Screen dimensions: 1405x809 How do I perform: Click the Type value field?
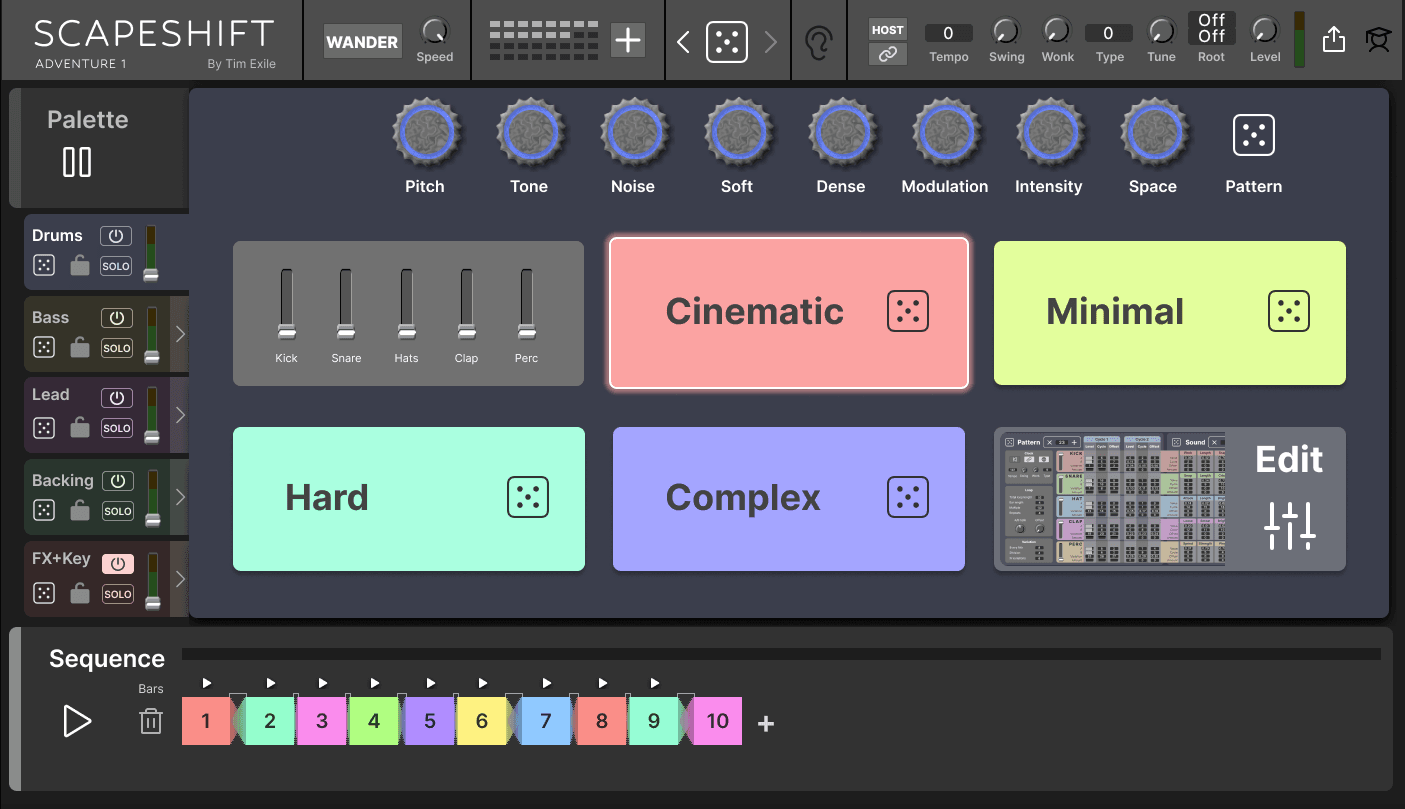click(1108, 34)
